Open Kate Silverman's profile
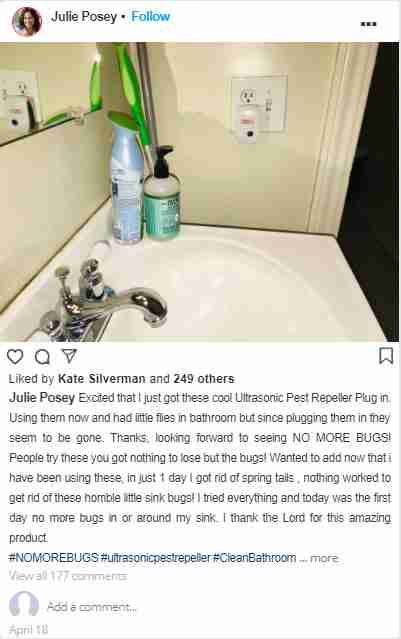The image size is (401, 639). click(x=101, y=379)
